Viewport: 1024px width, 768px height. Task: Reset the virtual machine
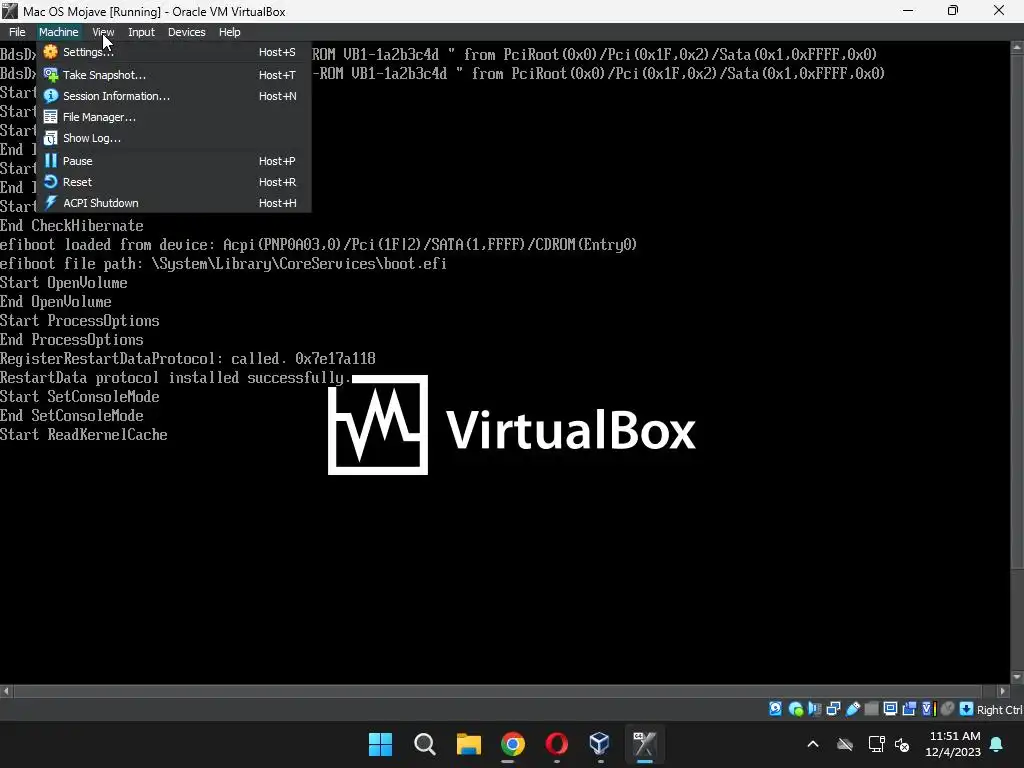click(173, 182)
